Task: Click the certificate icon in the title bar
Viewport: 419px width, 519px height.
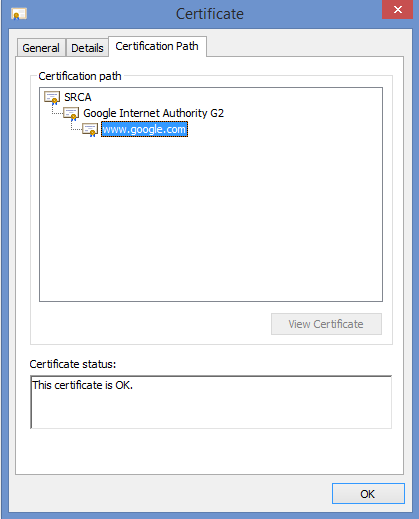Action: (x=19, y=14)
